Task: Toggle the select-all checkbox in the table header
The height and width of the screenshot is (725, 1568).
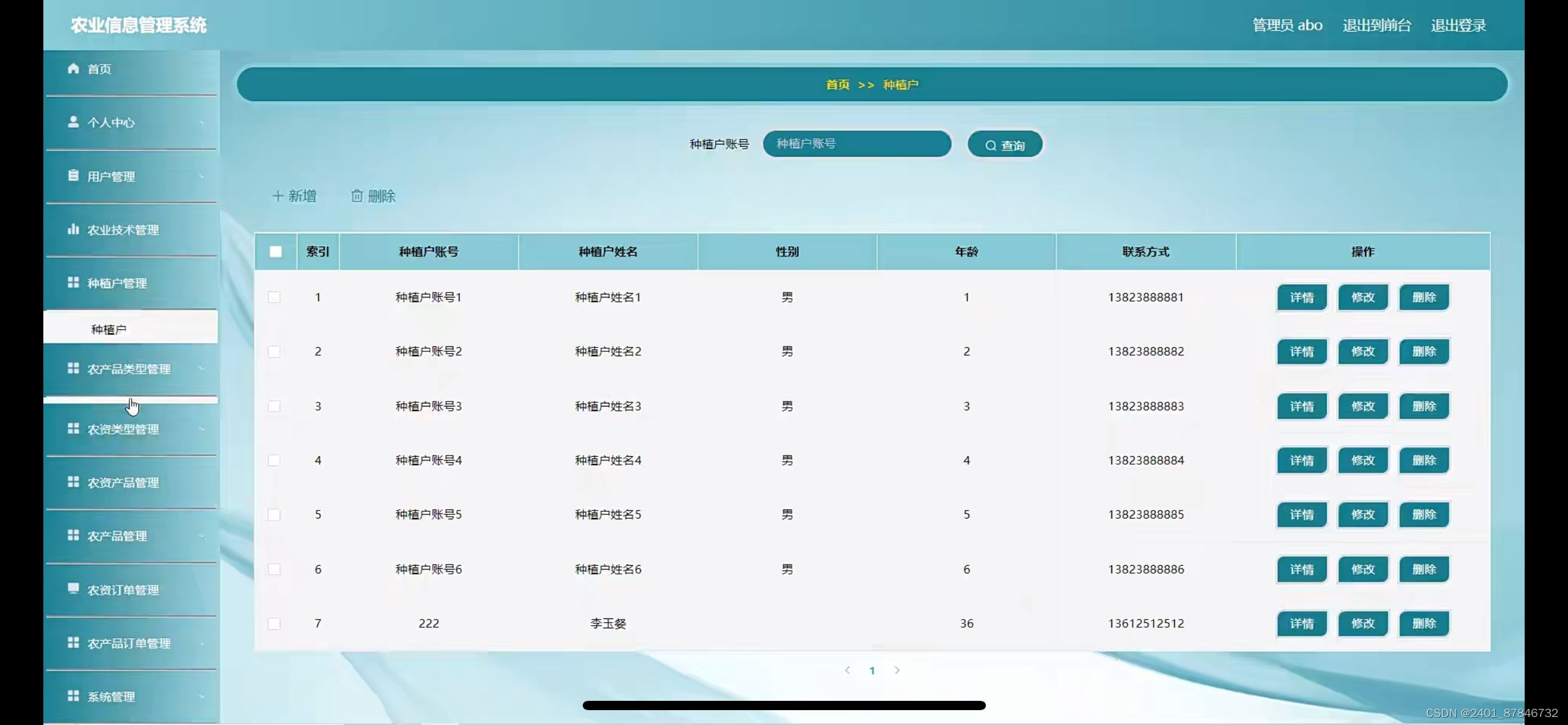Action: click(276, 252)
